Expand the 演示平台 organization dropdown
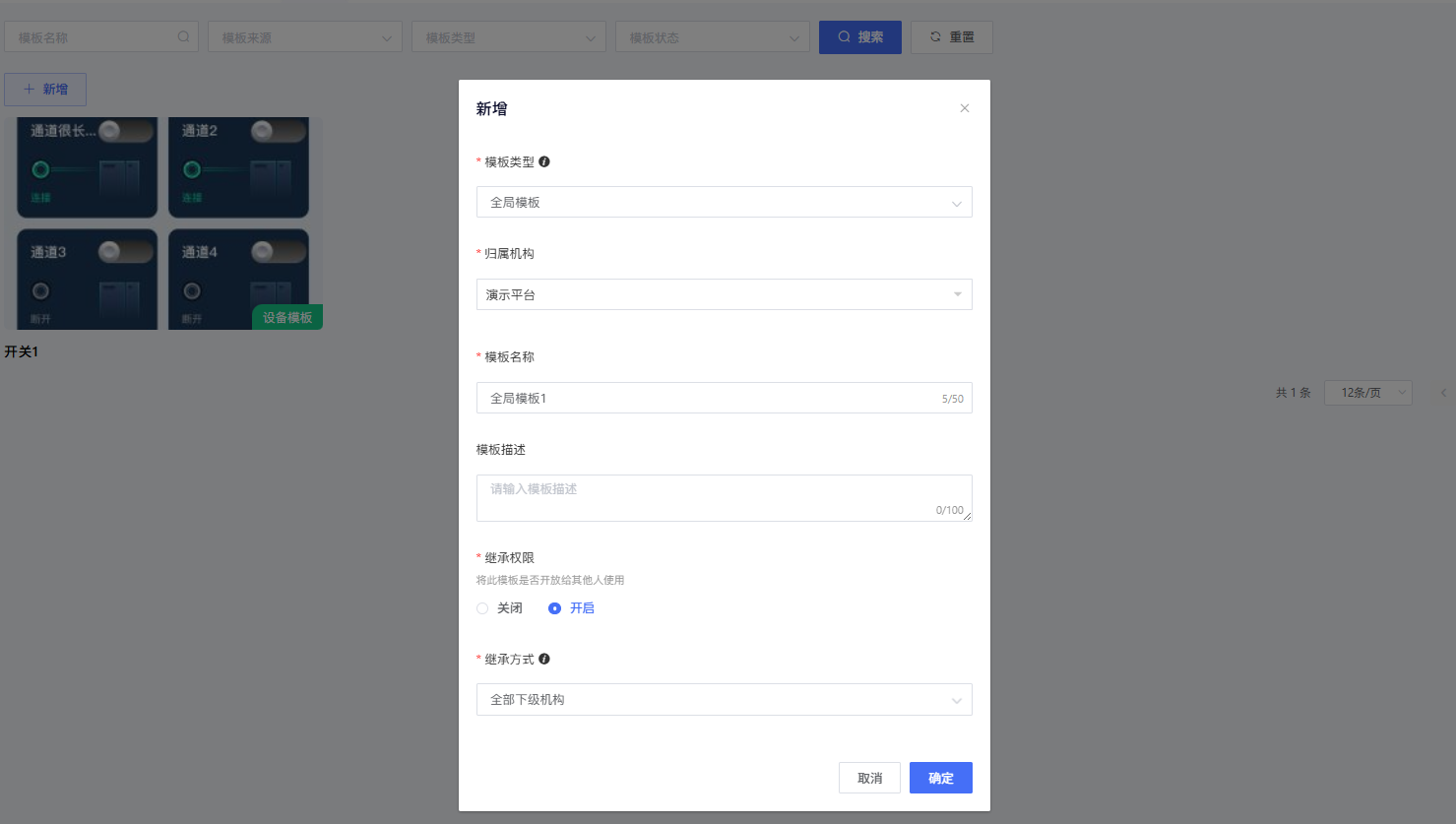The width and height of the screenshot is (1456, 824). pos(724,294)
